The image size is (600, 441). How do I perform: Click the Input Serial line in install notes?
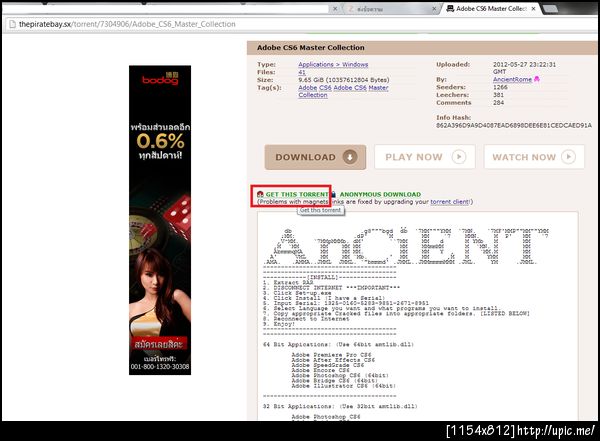[x=346, y=303]
